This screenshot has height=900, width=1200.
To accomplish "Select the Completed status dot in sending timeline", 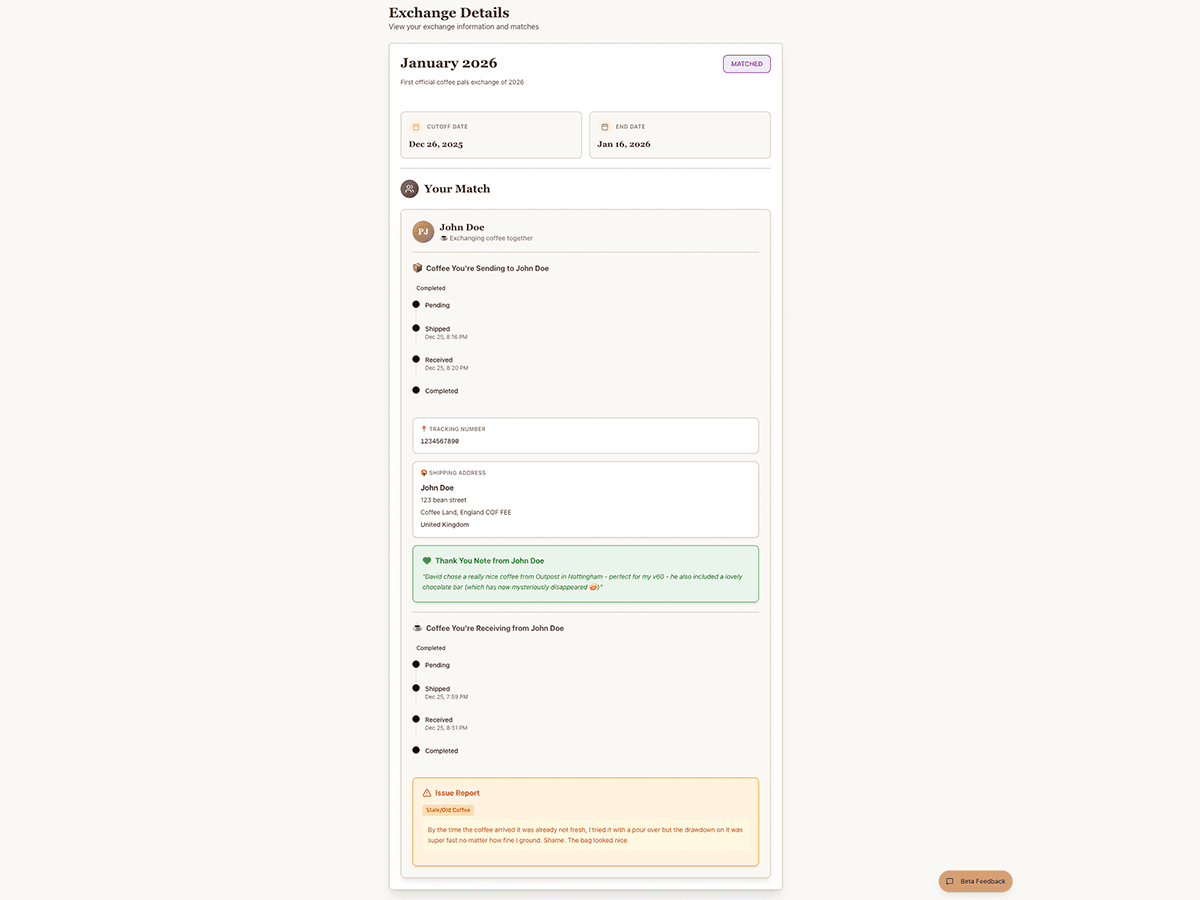I will [x=416, y=389].
